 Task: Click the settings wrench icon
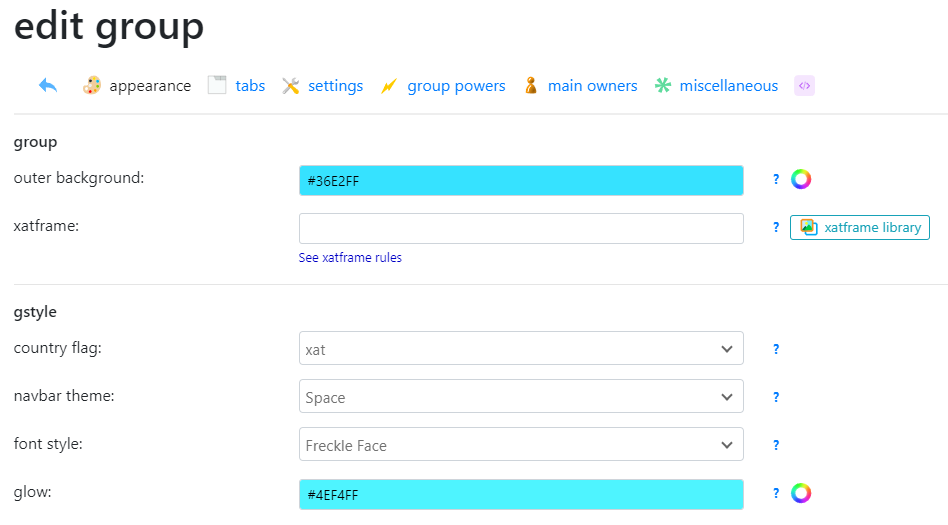tap(291, 86)
